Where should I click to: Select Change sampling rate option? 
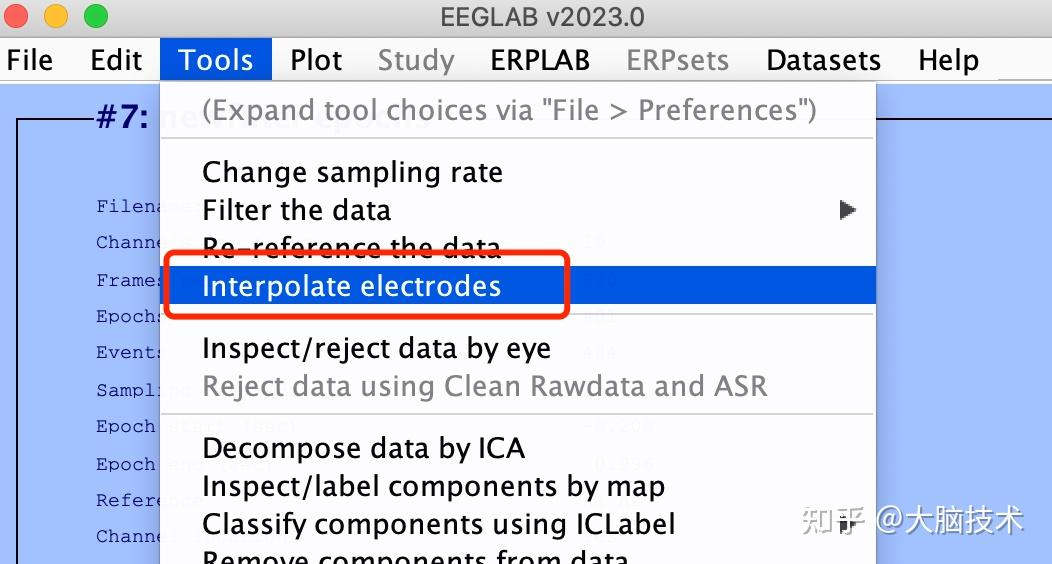[x=352, y=172]
